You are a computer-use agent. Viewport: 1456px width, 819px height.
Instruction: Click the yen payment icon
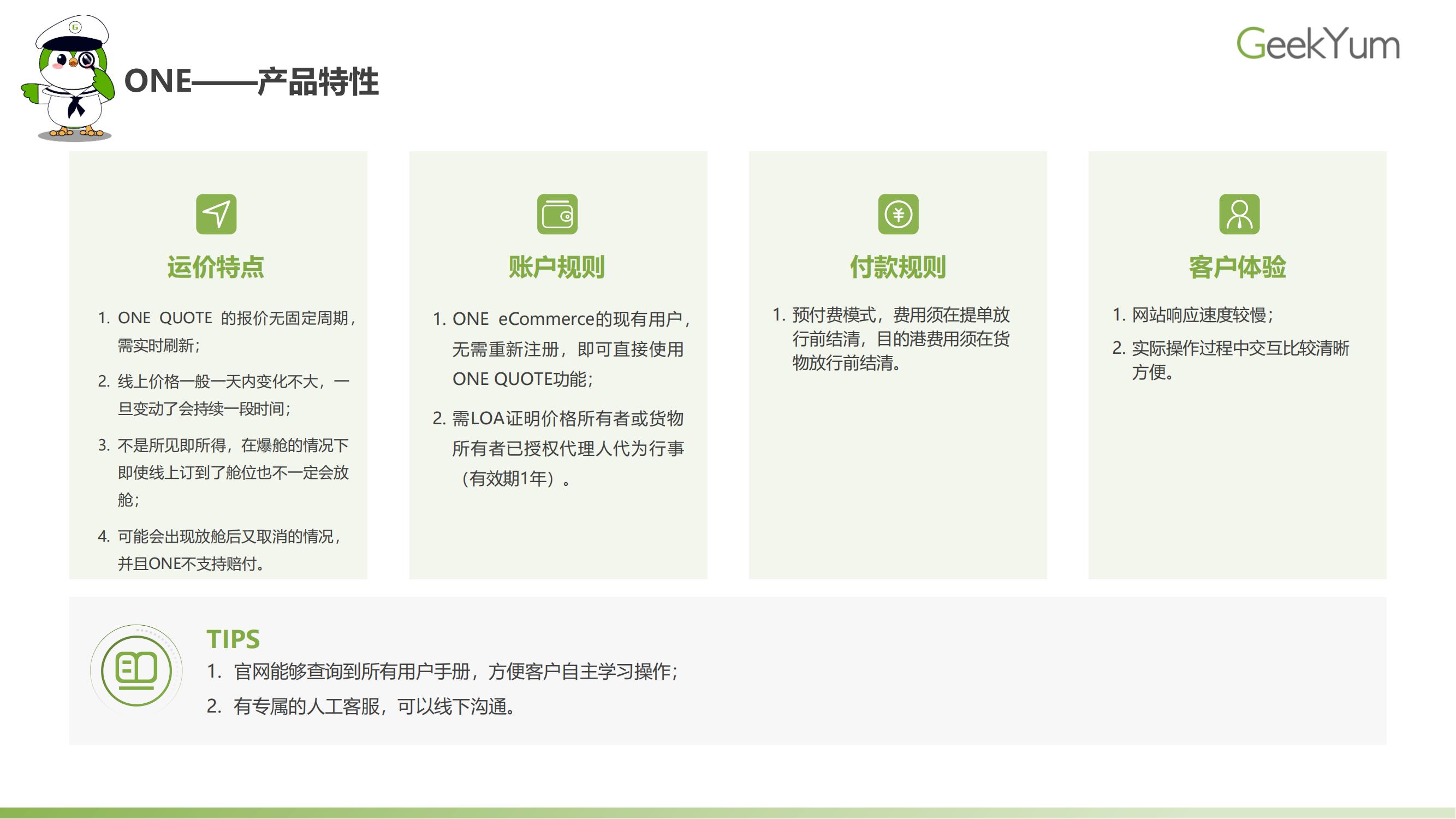898,214
